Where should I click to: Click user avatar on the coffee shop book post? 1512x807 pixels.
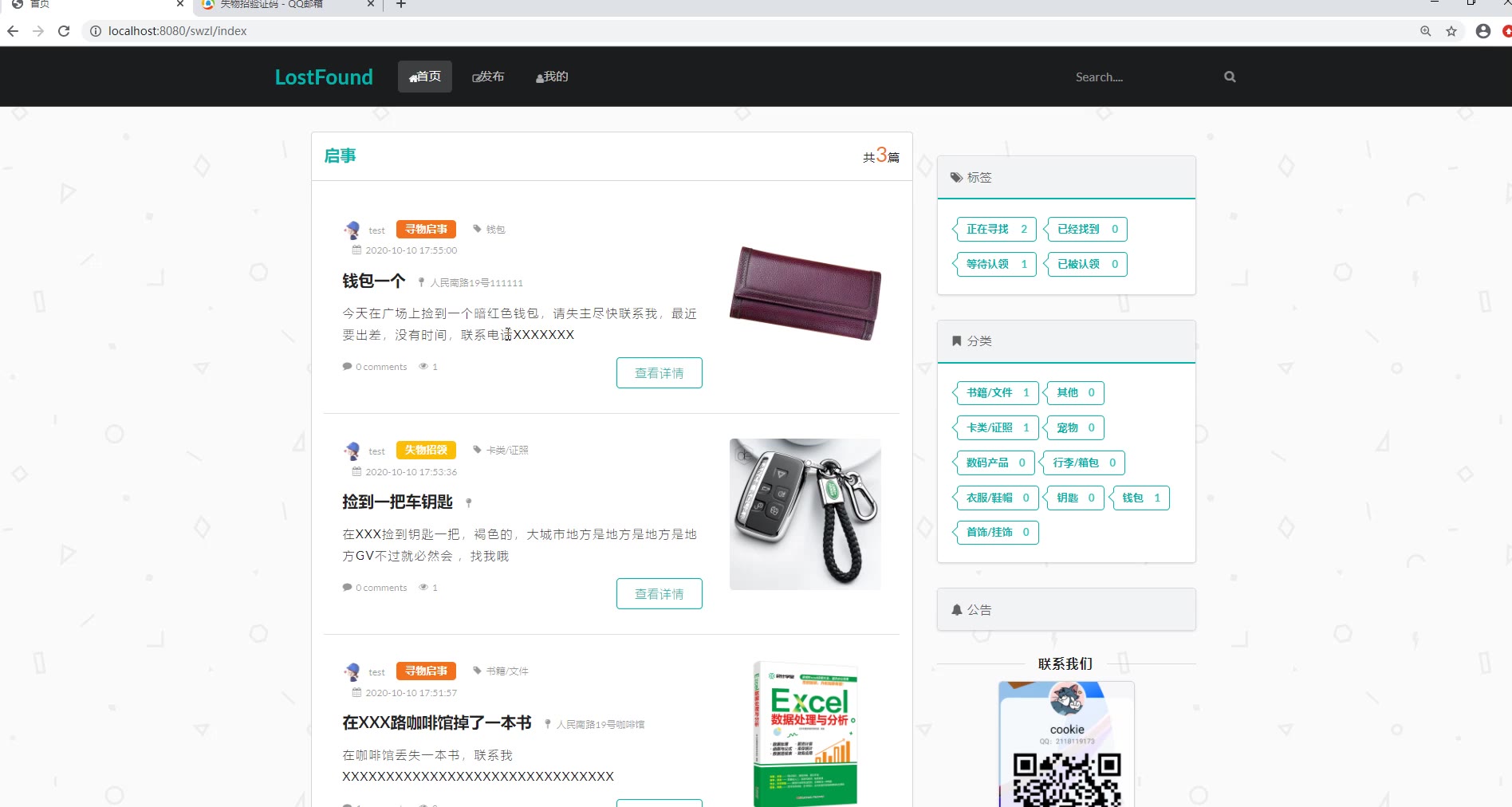(352, 671)
